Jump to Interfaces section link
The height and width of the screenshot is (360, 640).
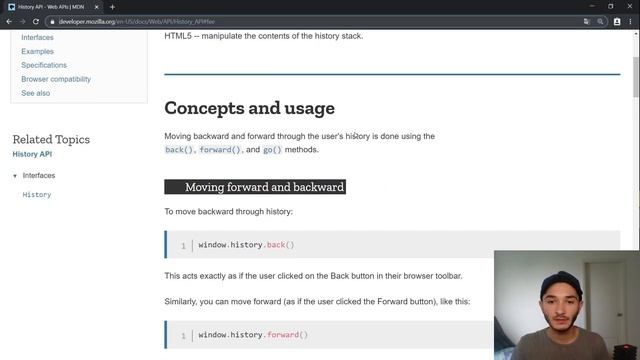(x=37, y=37)
